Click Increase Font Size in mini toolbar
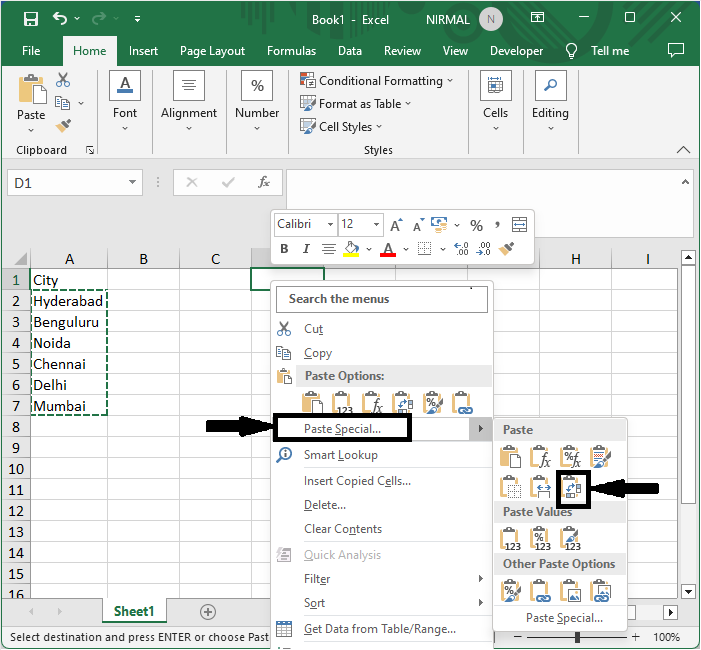Viewport: 701px width, 650px height. [397, 225]
